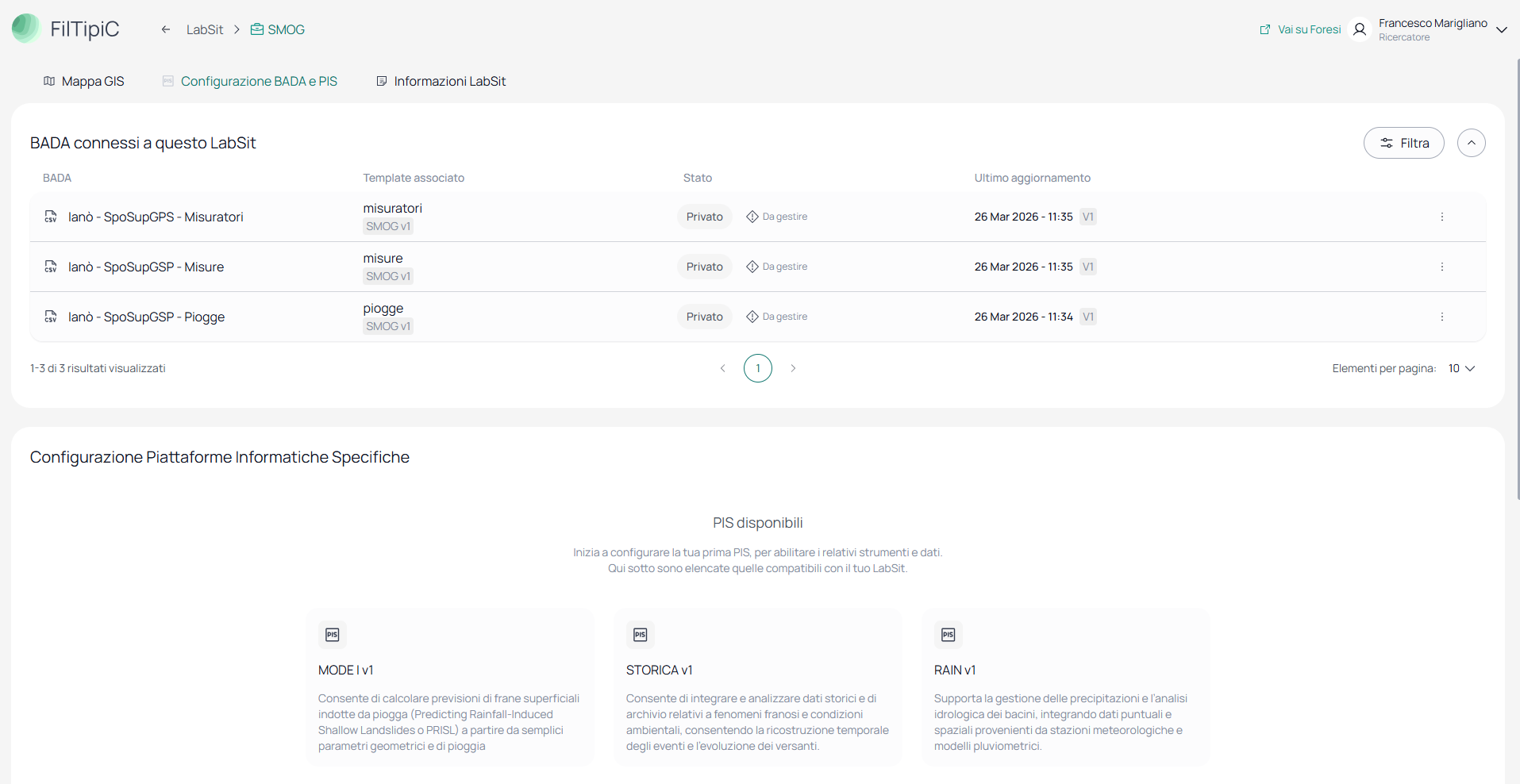The width and height of the screenshot is (1520, 784).
Task: Select the STORICA v1 PIS card
Action: [x=758, y=687]
